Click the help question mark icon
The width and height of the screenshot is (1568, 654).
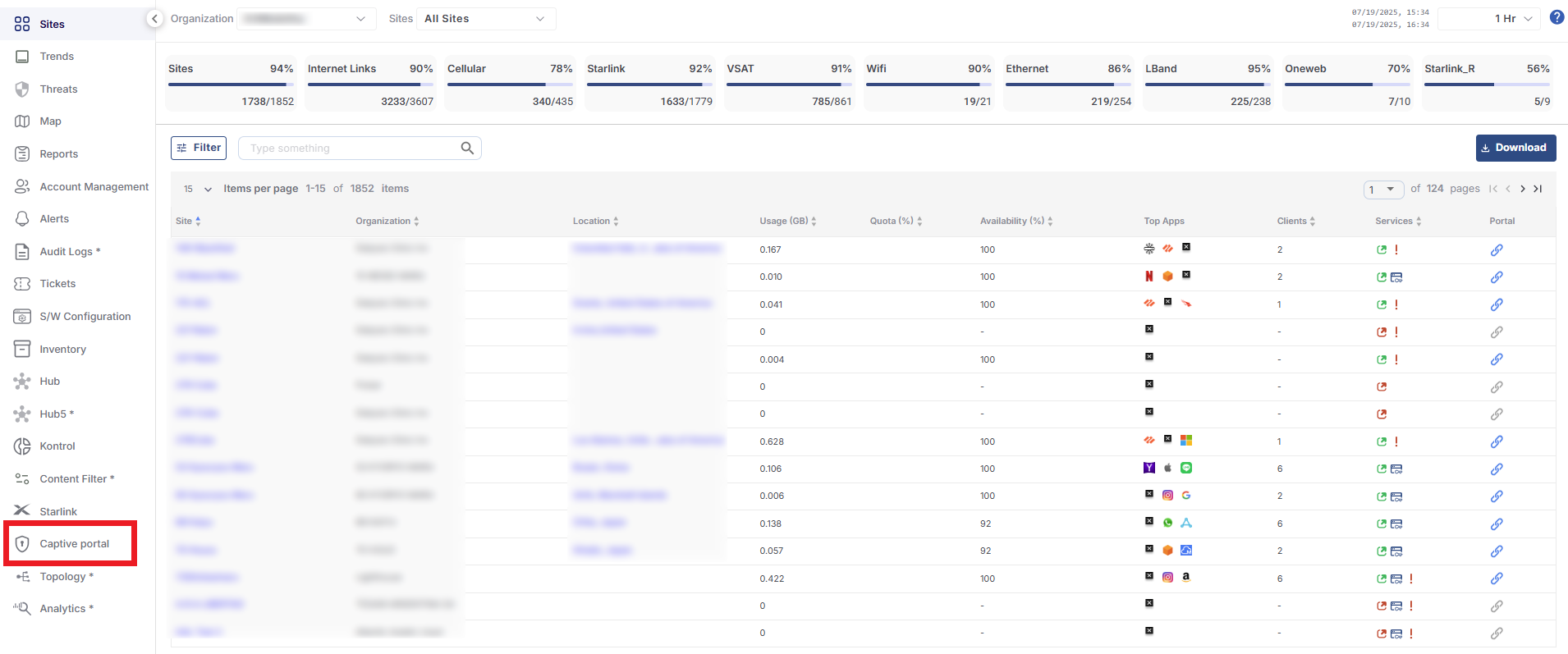[x=1557, y=18]
